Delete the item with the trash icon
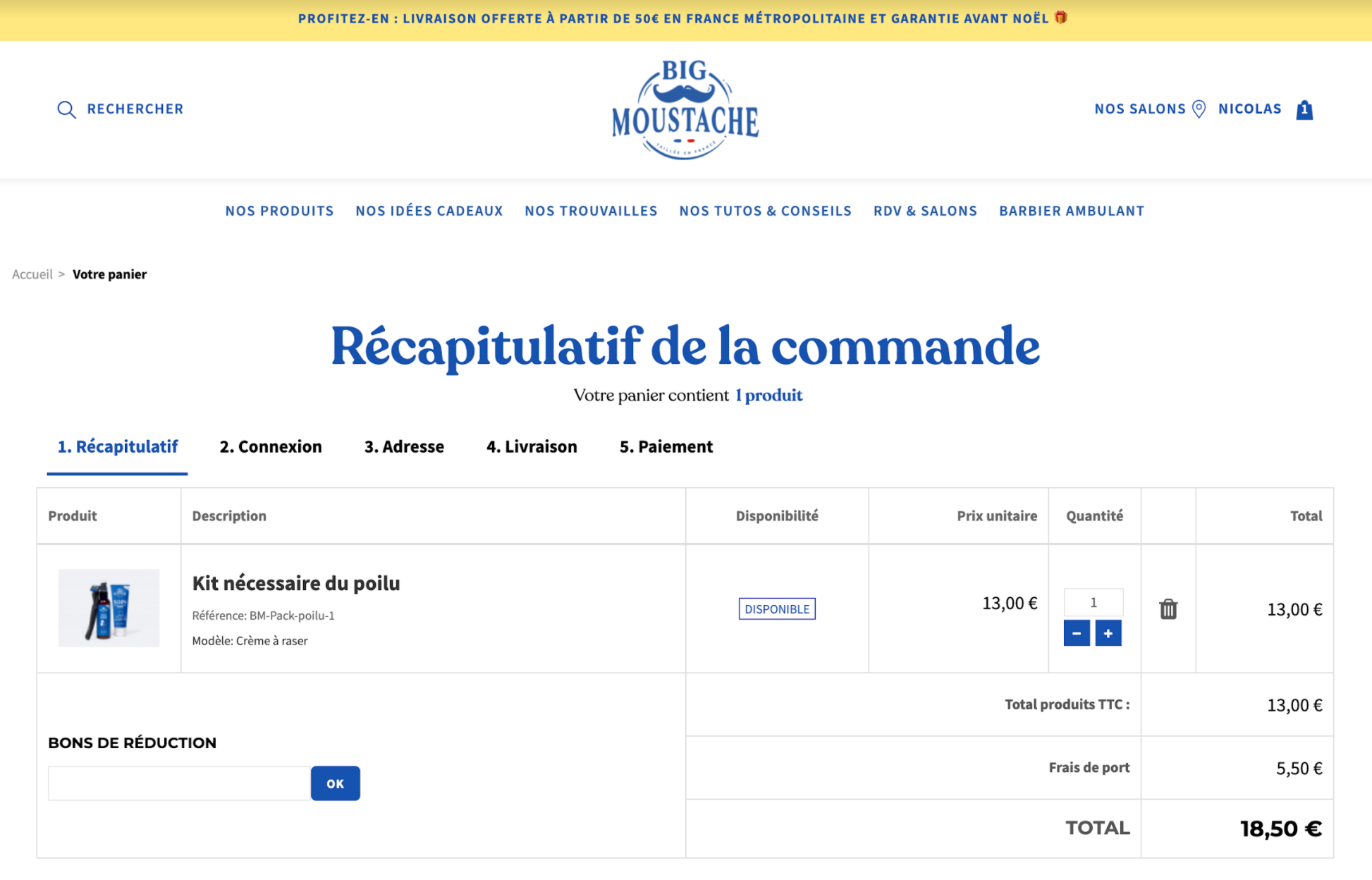 [1168, 609]
